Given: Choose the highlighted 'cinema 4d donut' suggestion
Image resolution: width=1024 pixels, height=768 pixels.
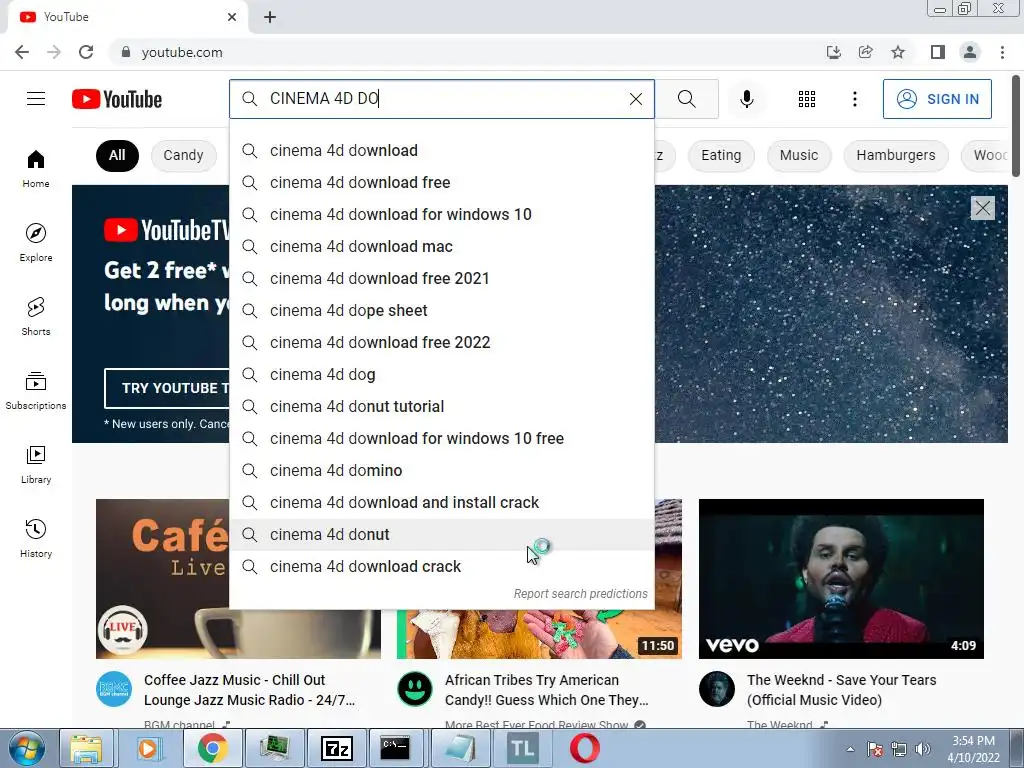Looking at the screenshot, I should tap(442, 534).
